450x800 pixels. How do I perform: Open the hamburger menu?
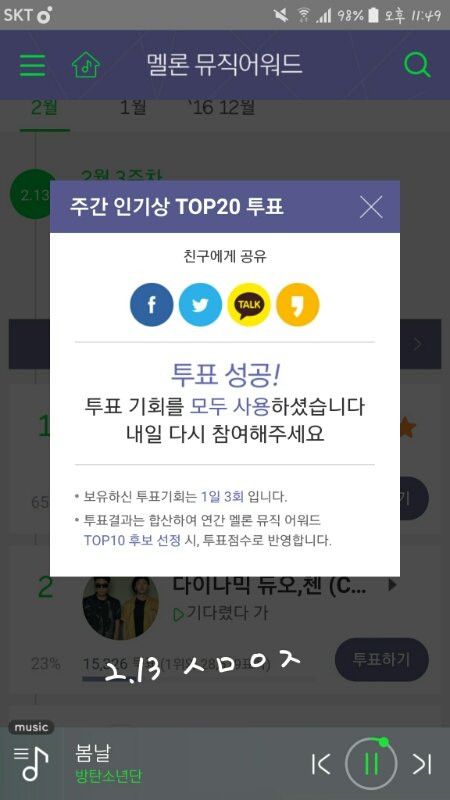pos(32,65)
